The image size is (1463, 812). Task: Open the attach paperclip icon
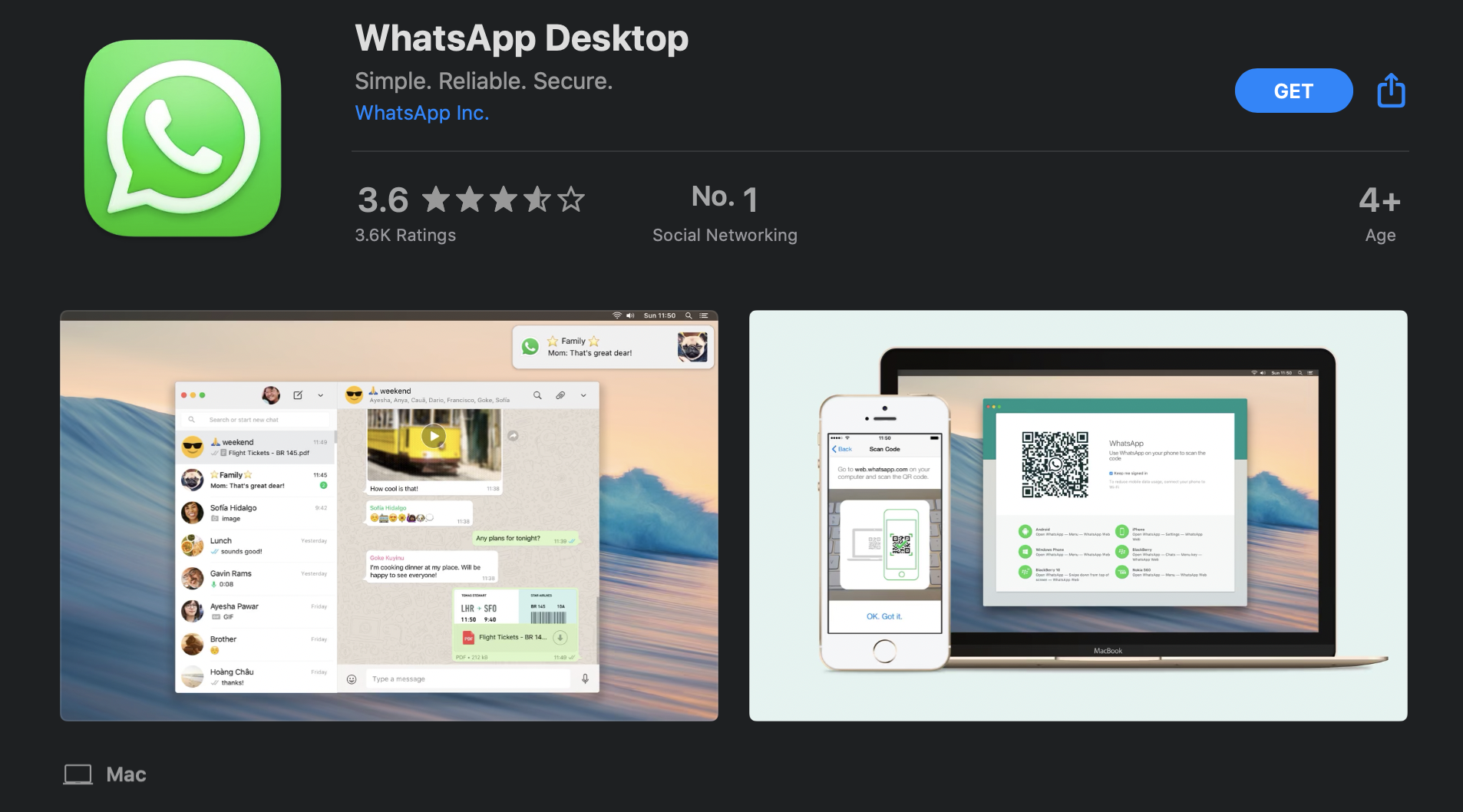(x=560, y=396)
